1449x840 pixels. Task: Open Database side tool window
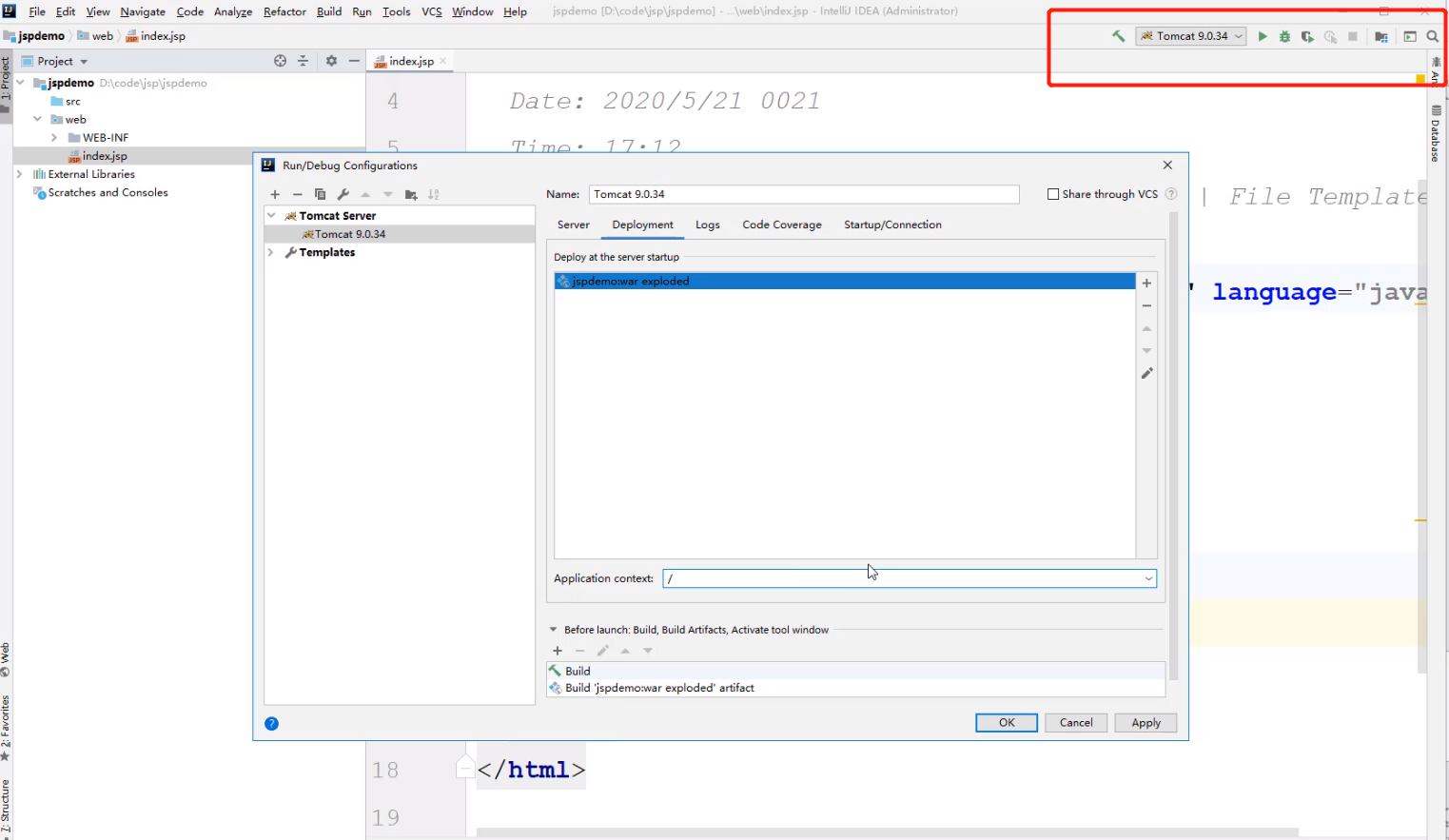click(1436, 134)
